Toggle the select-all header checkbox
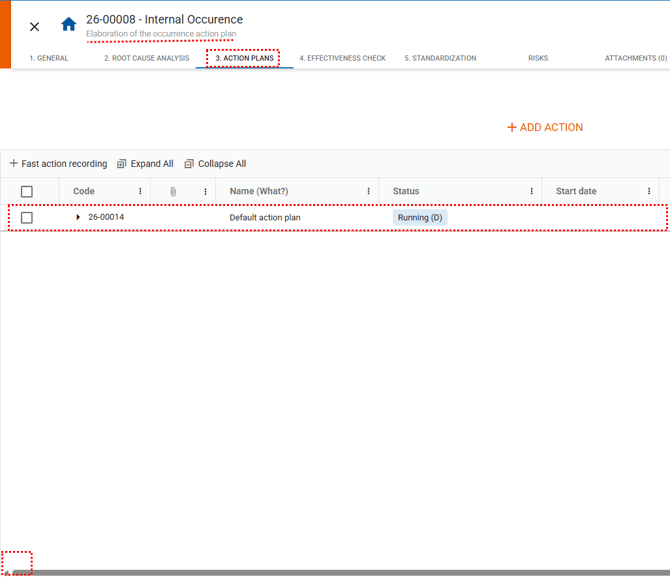This screenshot has width=670, height=577. point(27,192)
